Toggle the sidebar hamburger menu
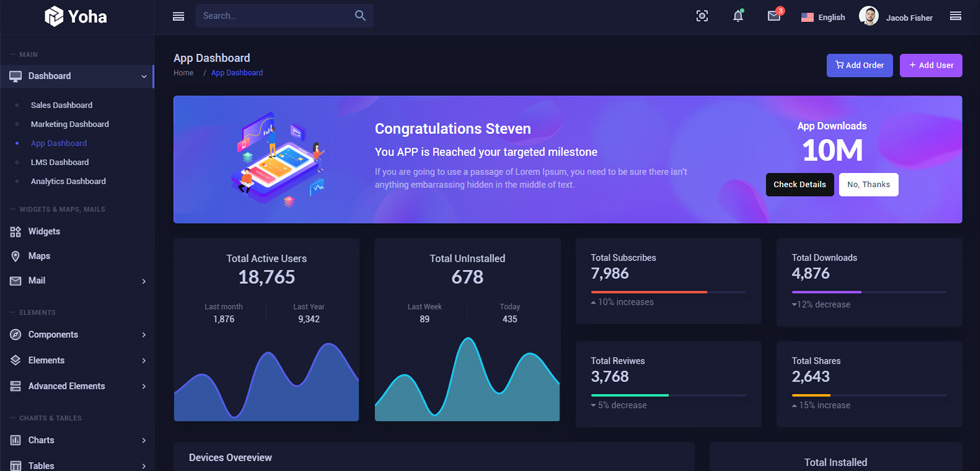 pyautogui.click(x=178, y=16)
